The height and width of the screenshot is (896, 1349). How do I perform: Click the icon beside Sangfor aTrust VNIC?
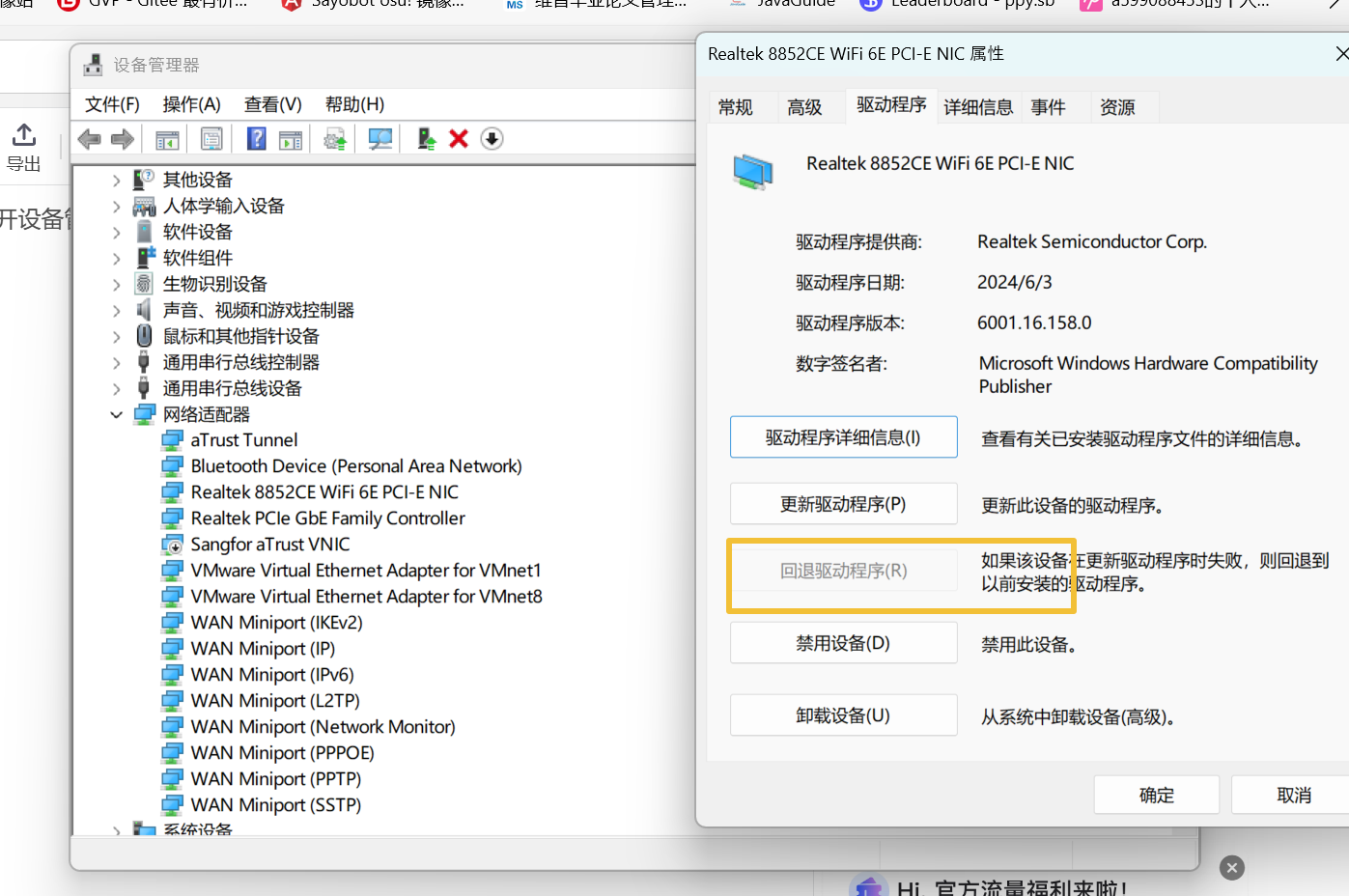172,545
